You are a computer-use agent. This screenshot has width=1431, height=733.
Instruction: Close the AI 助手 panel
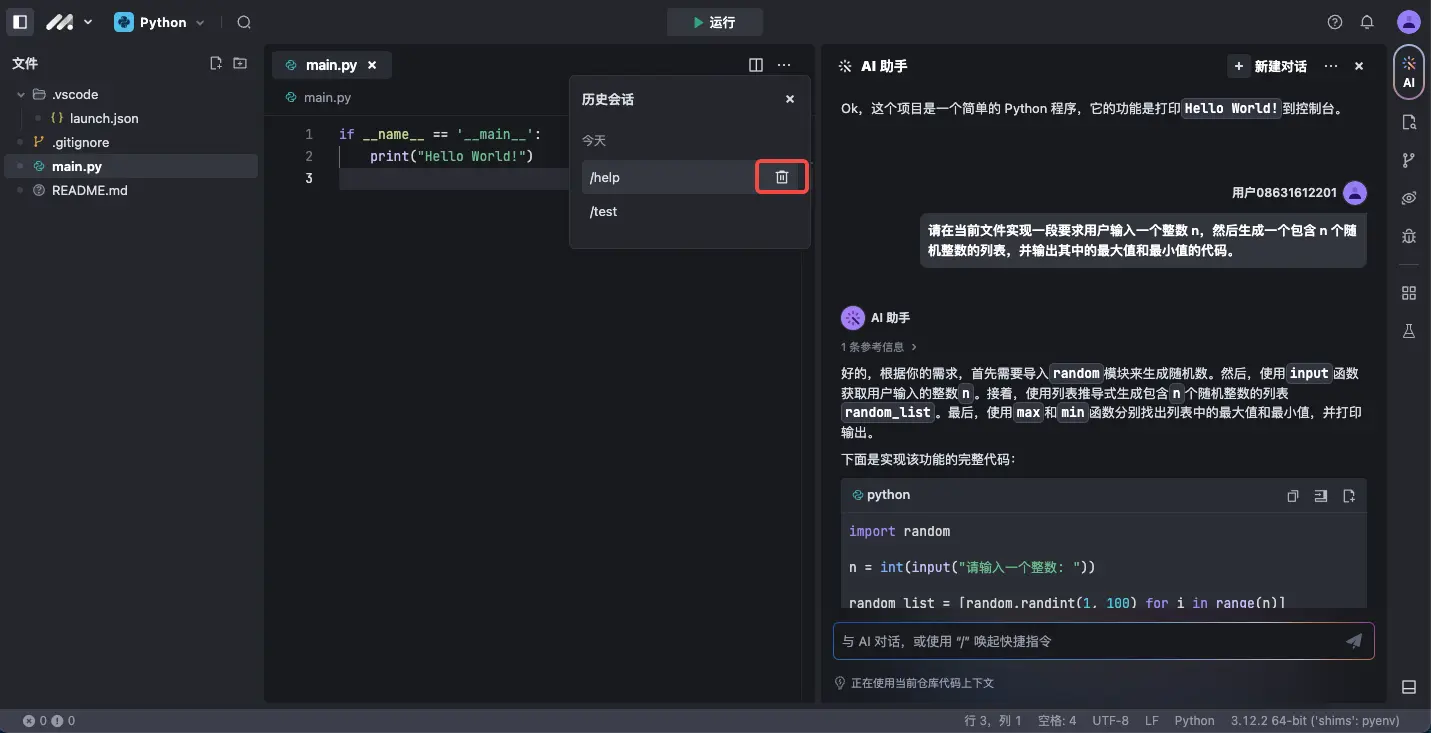click(1359, 66)
